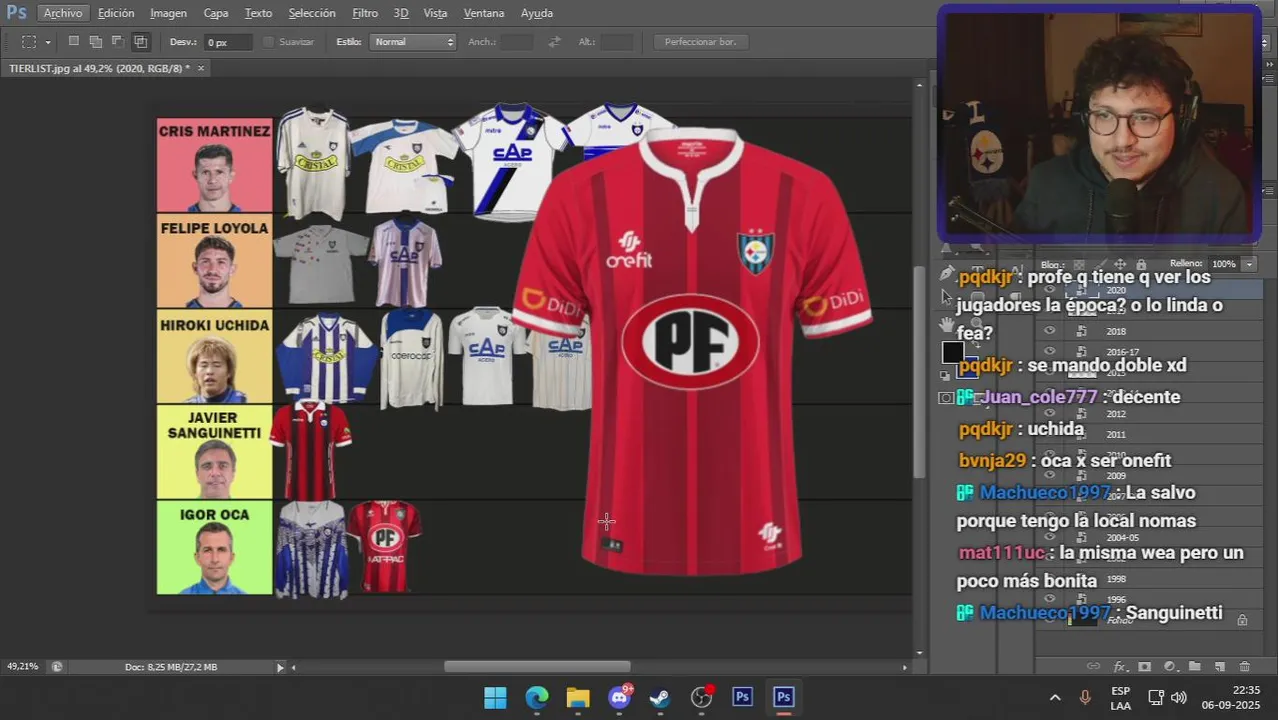Hide the 2016-17 layer eye
The height and width of the screenshot is (720, 1278).
[x=1049, y=352]
